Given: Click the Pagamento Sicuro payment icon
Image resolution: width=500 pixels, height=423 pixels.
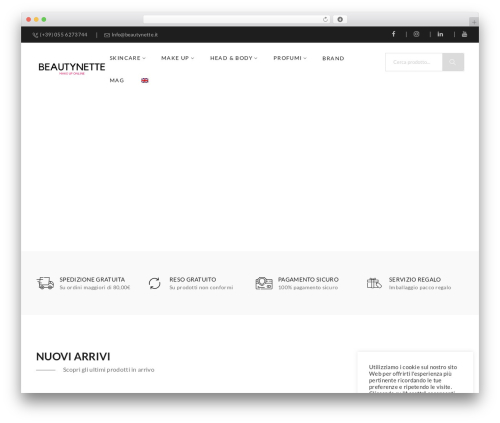Looking at the screenshot, I should pos(264,283).
